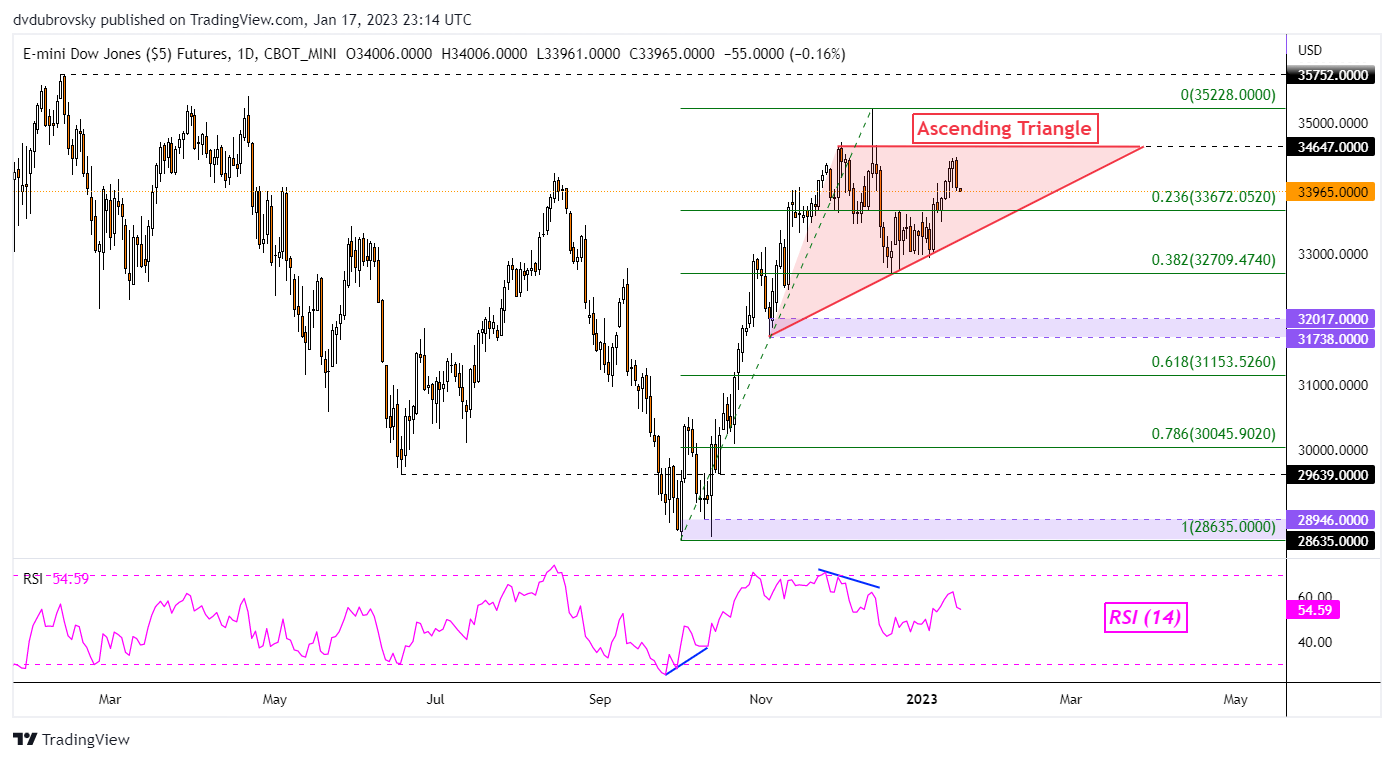This screenshot has width=1394, height=761.
Task: Click the Jul label on the time axis
Action: pos(435,700)
